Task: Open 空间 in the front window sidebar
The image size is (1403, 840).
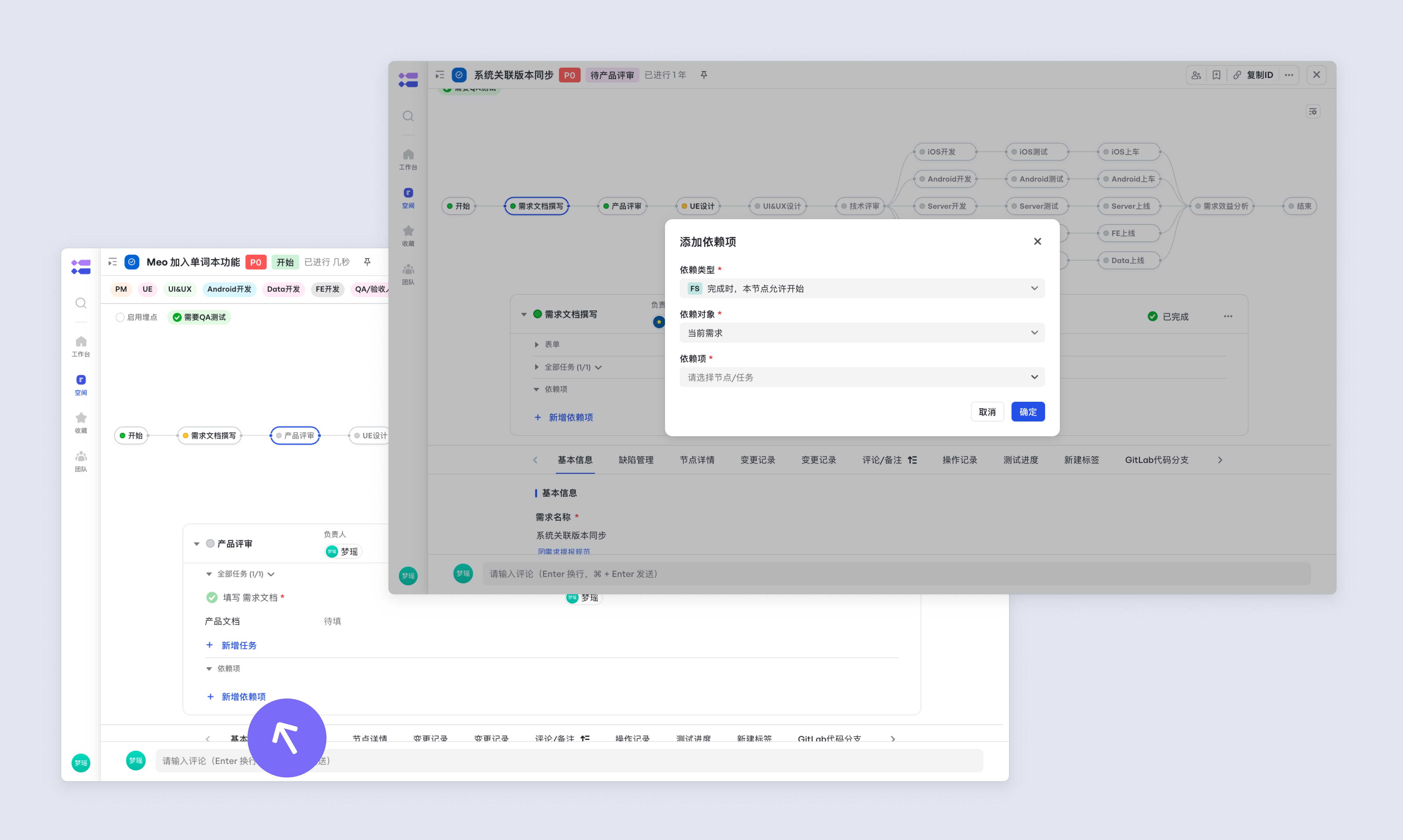Action: point(408,198)
